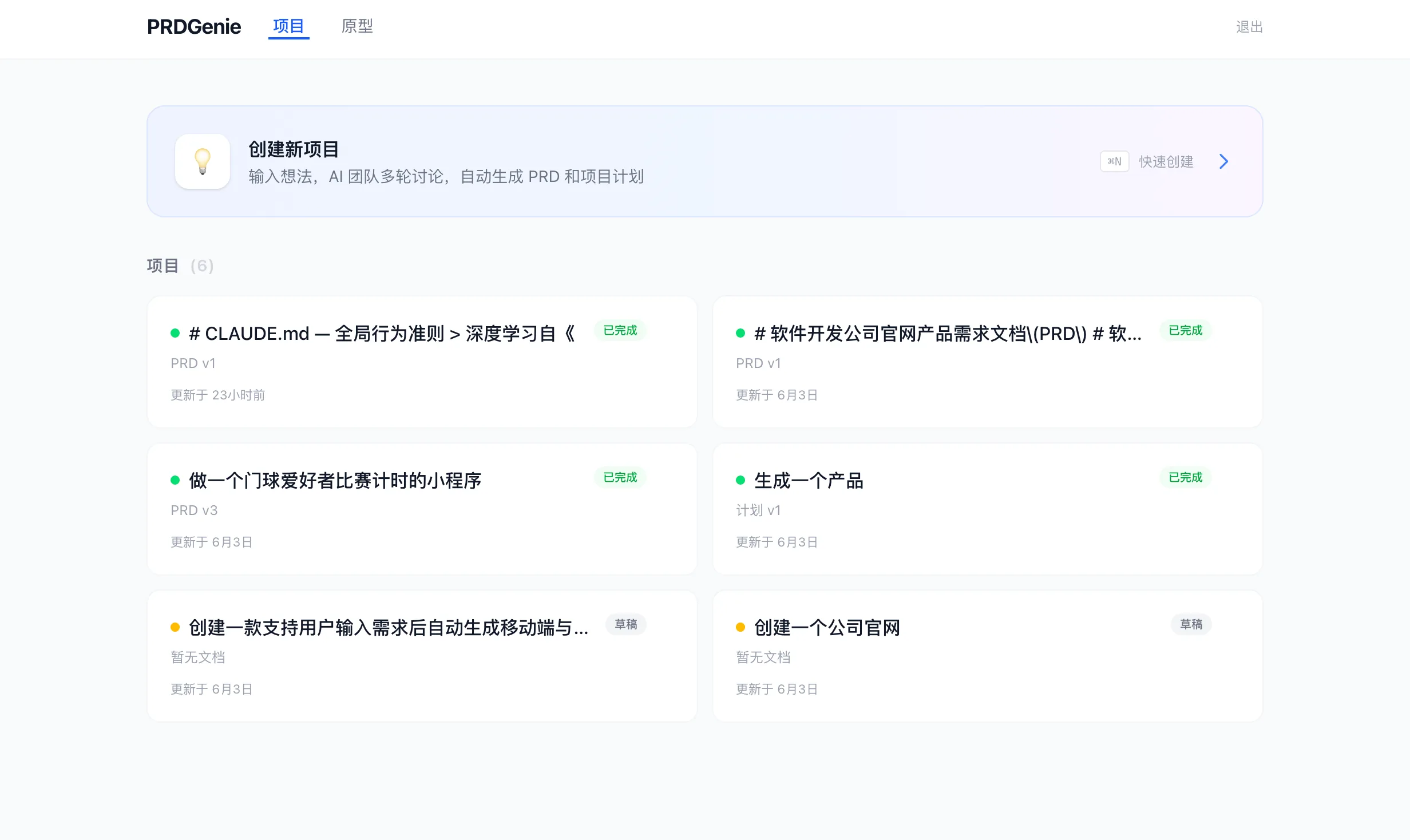Click 已完成 badge on 生成一个产品 card
1410x840 pixels.
pyautogui.click(x=1186, y=477)
